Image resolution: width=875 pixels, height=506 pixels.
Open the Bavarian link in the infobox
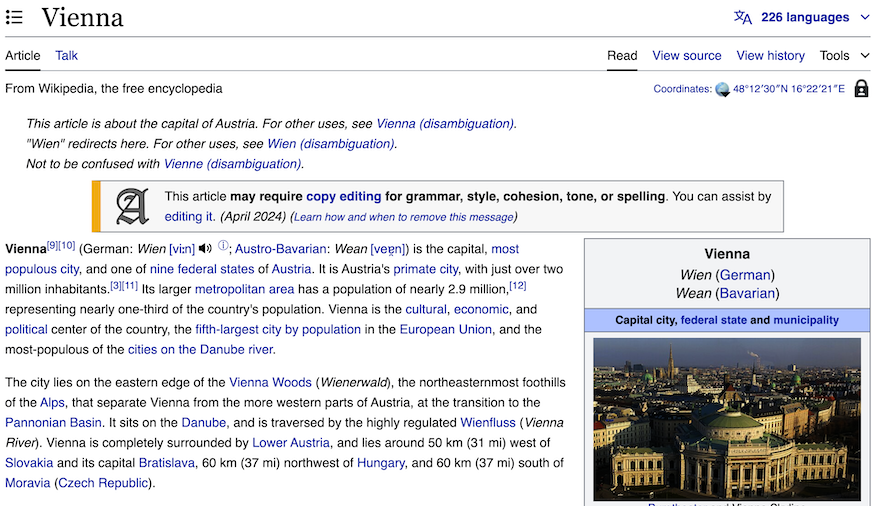pyautogui.click(x=747, y=293)
